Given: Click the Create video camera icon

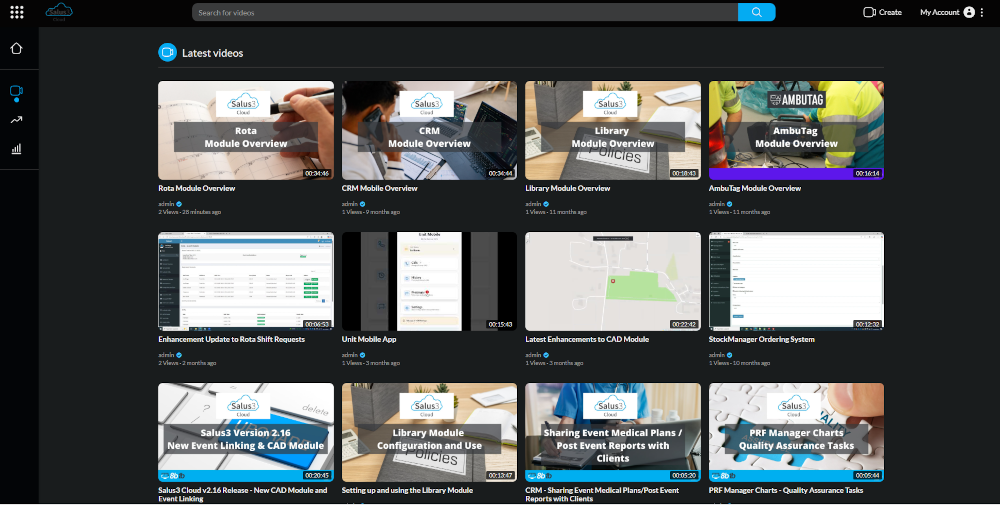Looking at the screenshot, I should [869, 12].
